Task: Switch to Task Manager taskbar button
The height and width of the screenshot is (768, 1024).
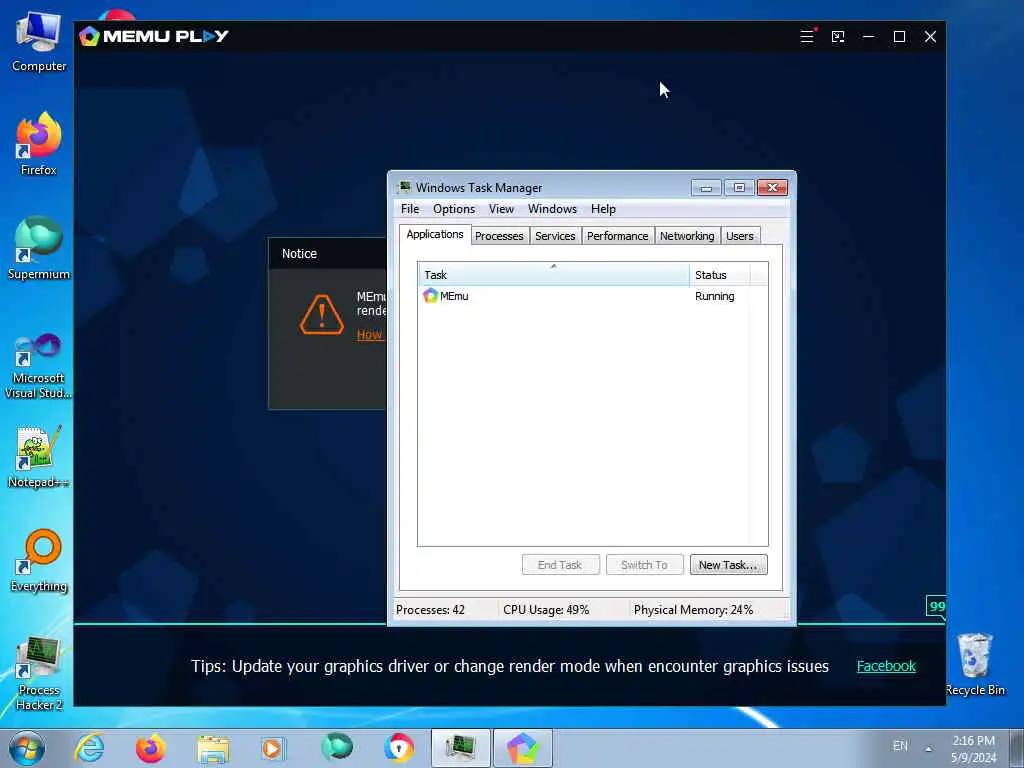Action: tap(460, 748)
